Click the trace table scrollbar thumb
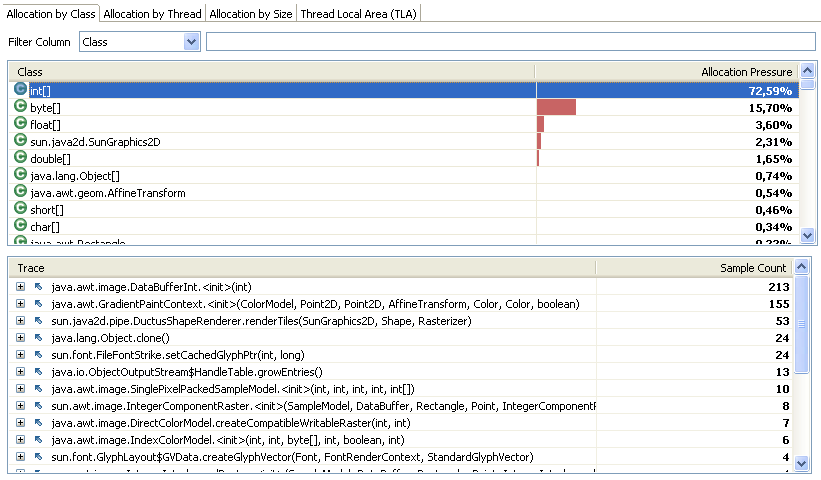 pyautogui.click(x=802, y=324)
